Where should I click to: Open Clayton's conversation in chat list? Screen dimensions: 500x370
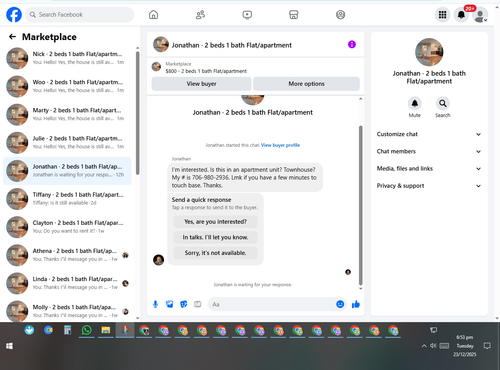click(x=67, y=227)
